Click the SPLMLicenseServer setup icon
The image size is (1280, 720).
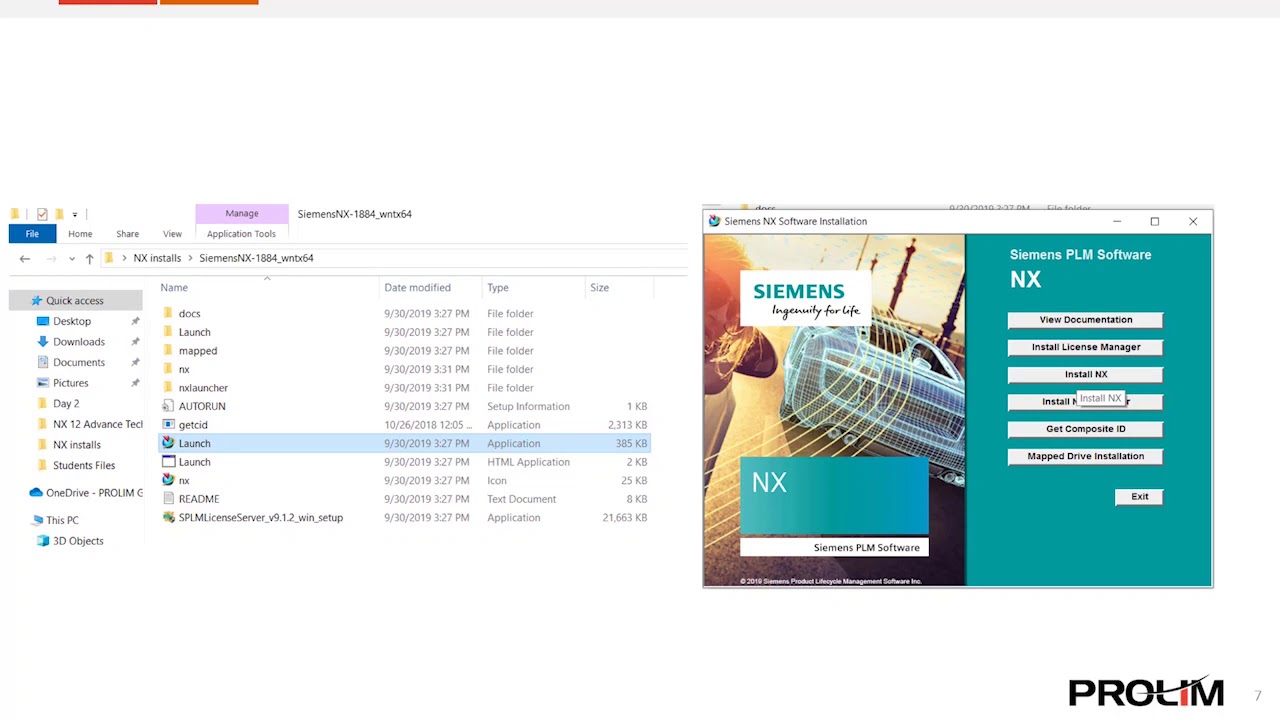168,517
